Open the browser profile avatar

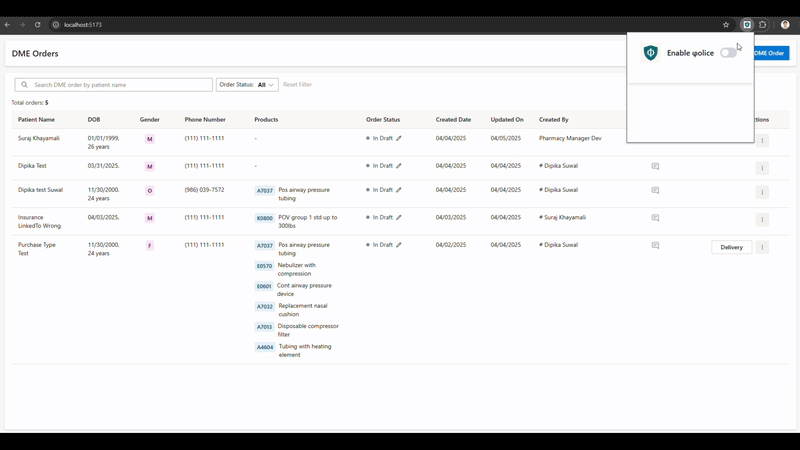[x=785, y=24]
